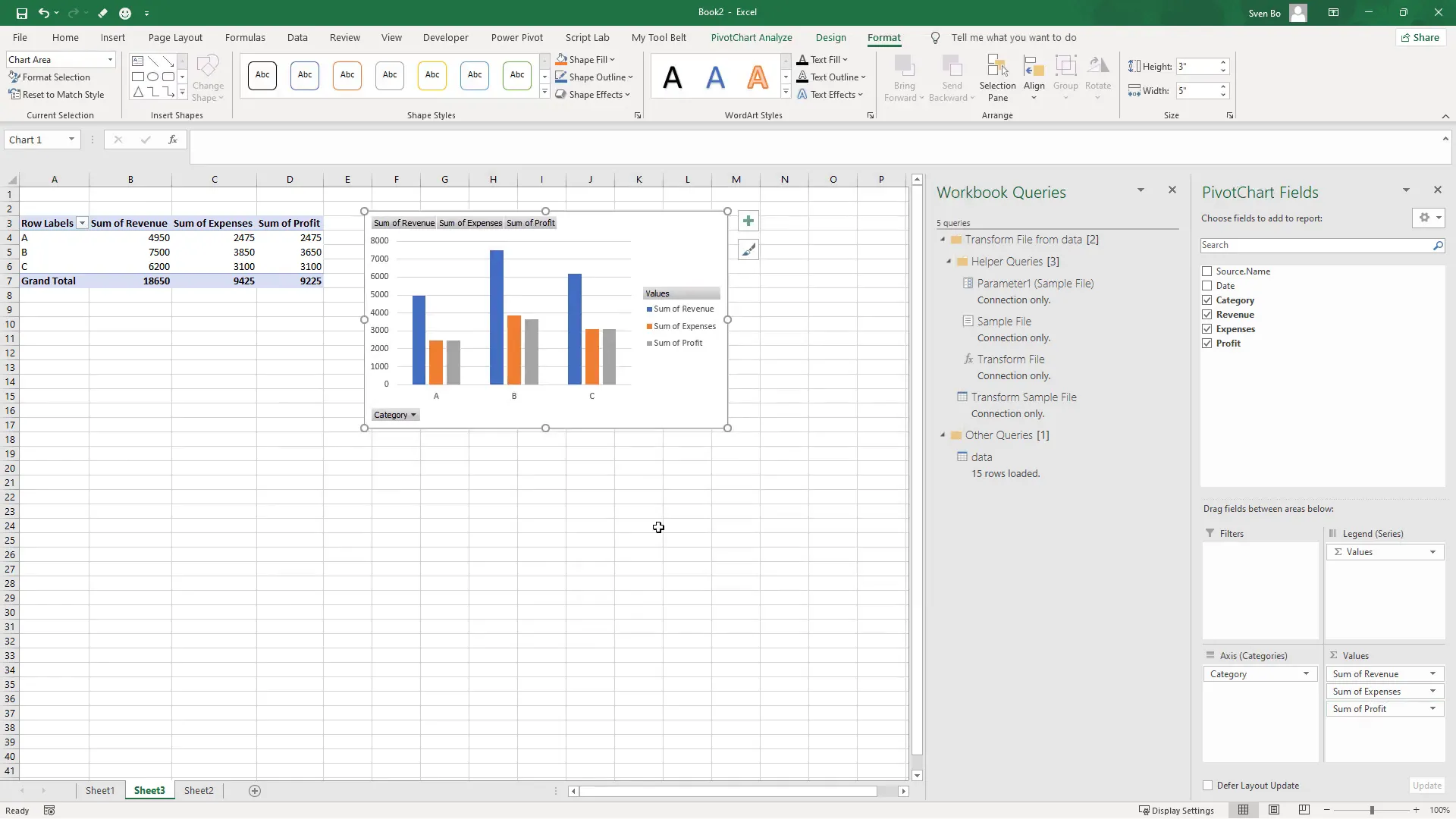Open the PivotChart Fields settings gear

click(1423, 218)
